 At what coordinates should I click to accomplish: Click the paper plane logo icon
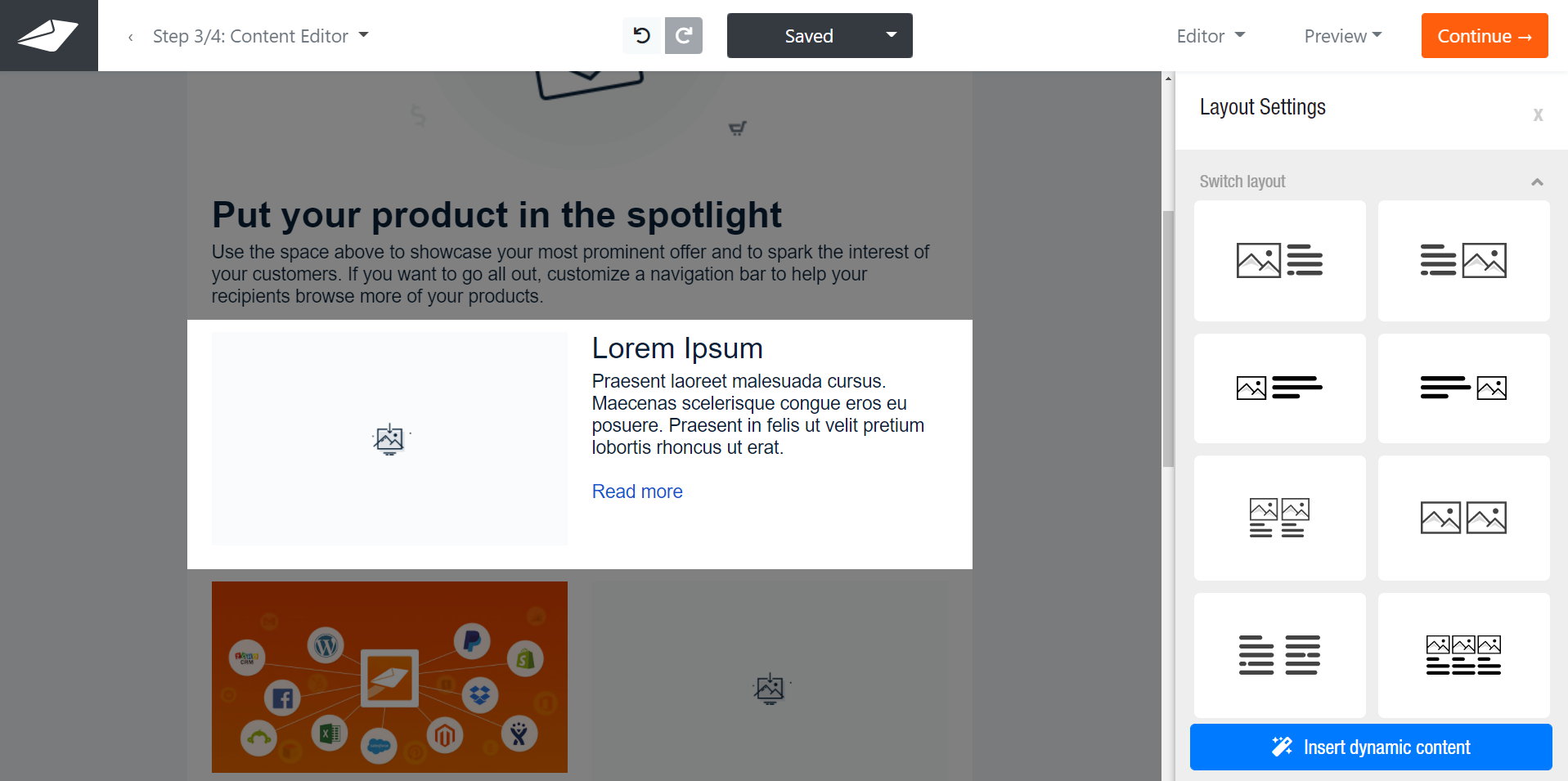click(x=48, y=35)
